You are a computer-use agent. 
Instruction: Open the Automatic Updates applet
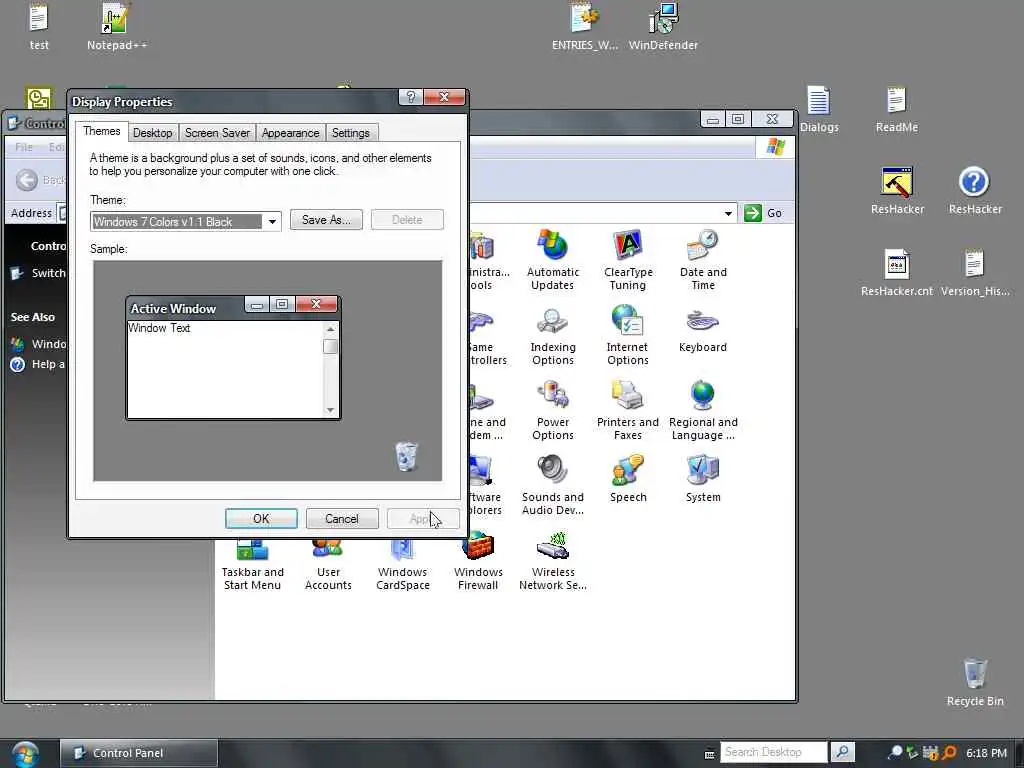(x=552, y=260)
